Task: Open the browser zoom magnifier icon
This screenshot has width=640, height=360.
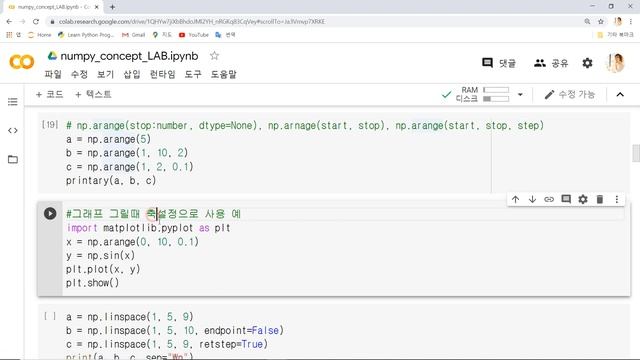Action: [x=587, y=22]
